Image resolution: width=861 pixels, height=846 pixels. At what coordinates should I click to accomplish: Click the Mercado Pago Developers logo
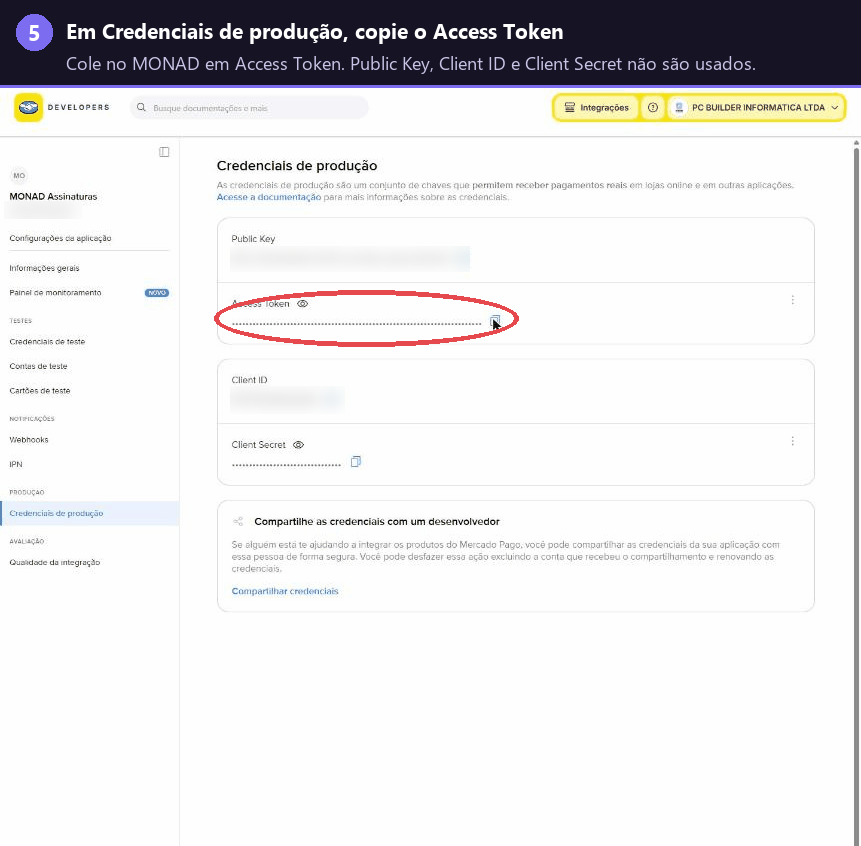pos(62,107)
